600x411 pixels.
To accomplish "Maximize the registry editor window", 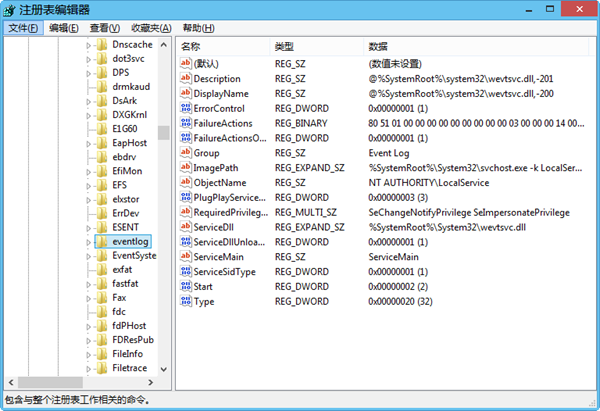I will (550, 9).
